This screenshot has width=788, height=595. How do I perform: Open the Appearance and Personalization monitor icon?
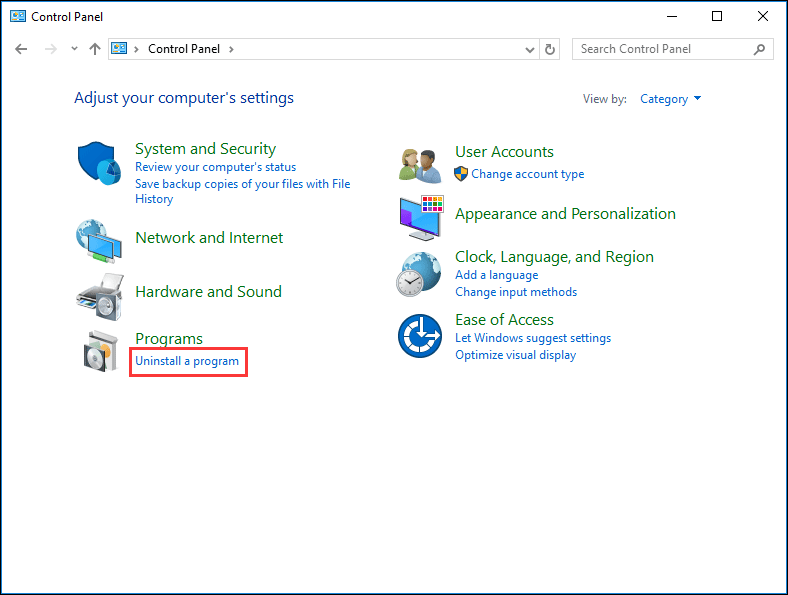422,218
